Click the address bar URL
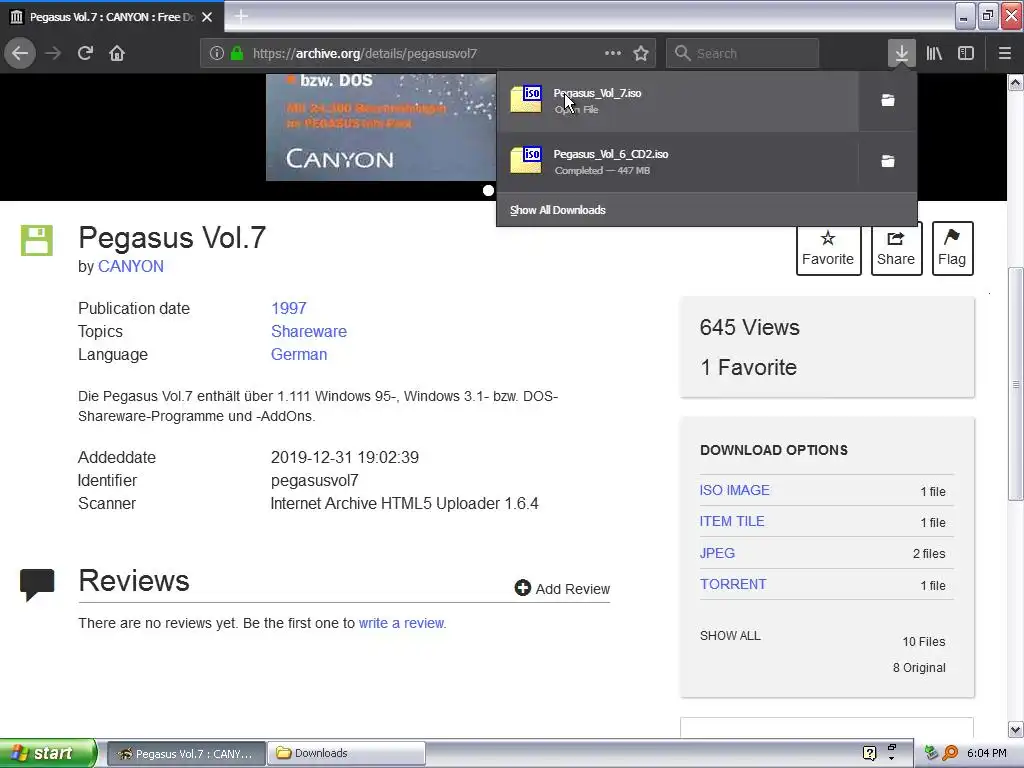 click(x=364, y=54)
